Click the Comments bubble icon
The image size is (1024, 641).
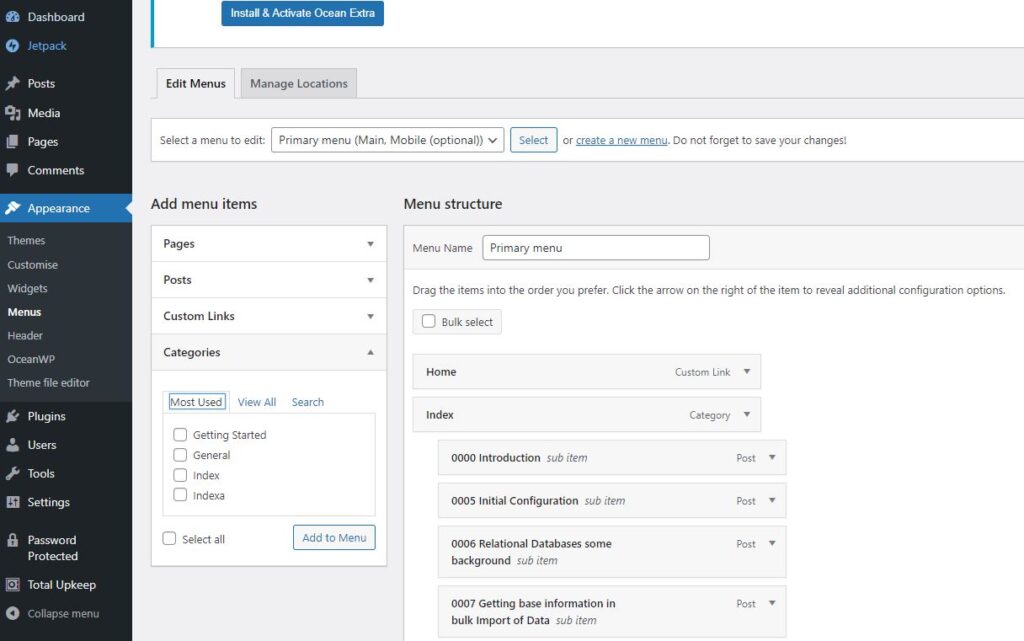tap(12, 170)
